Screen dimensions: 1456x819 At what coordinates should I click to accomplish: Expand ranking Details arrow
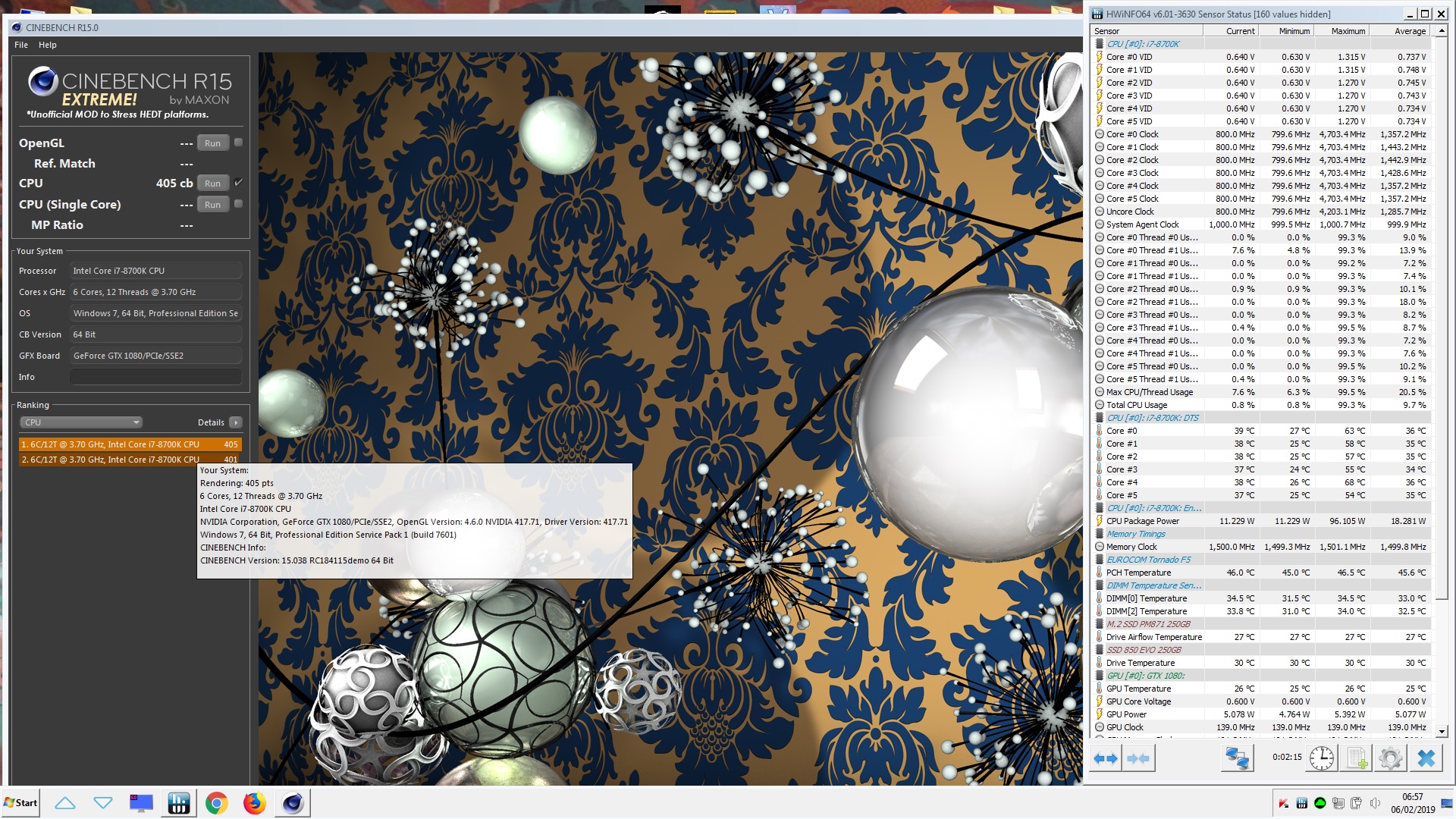click(x=236, y=422)
